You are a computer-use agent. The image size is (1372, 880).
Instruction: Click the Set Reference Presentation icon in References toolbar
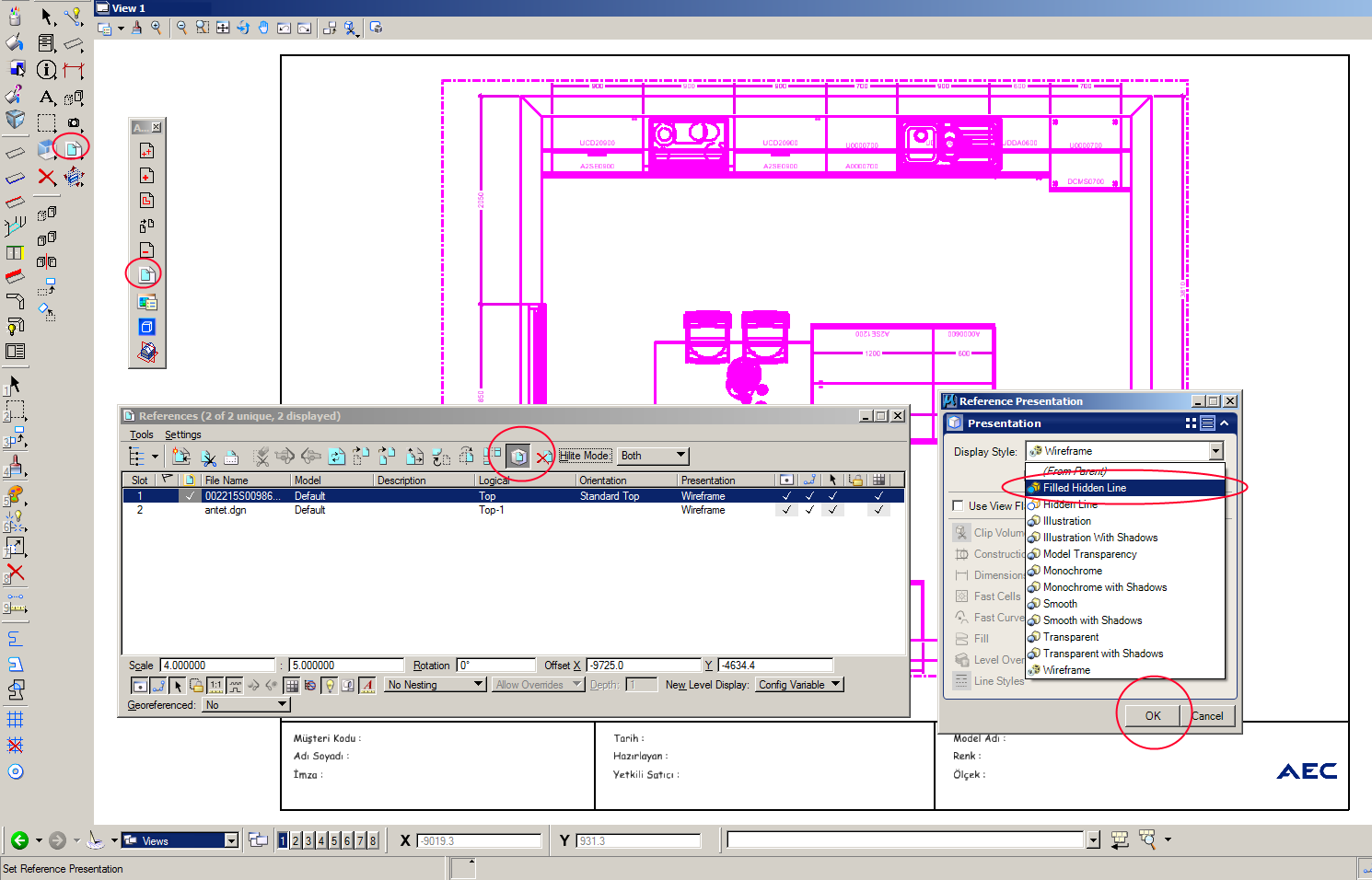pos(518,456)
